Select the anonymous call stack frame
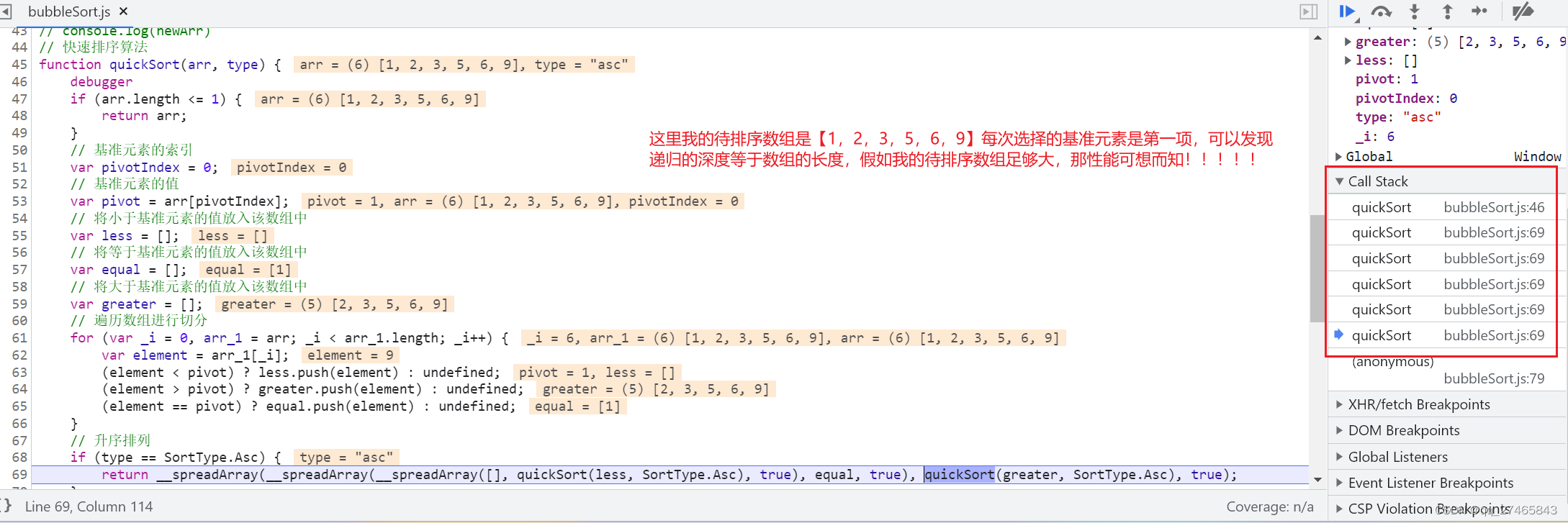The width and height of the screenshot is (1568, 523). [x=1392, y=362]
